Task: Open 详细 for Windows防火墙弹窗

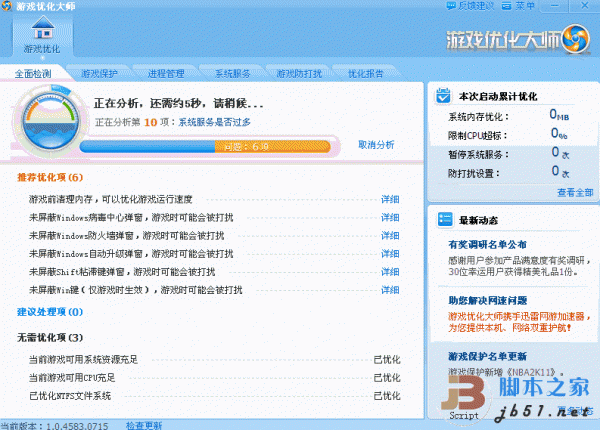Action: [x=390, y=236]
